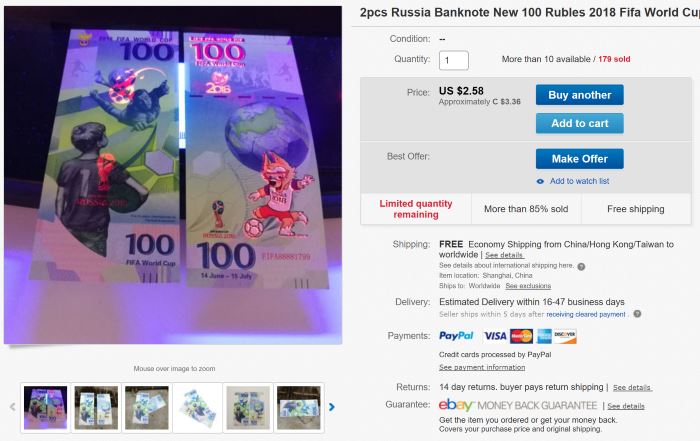Select the second banknote thumbnail
The image size is (700, 441).
96,408
